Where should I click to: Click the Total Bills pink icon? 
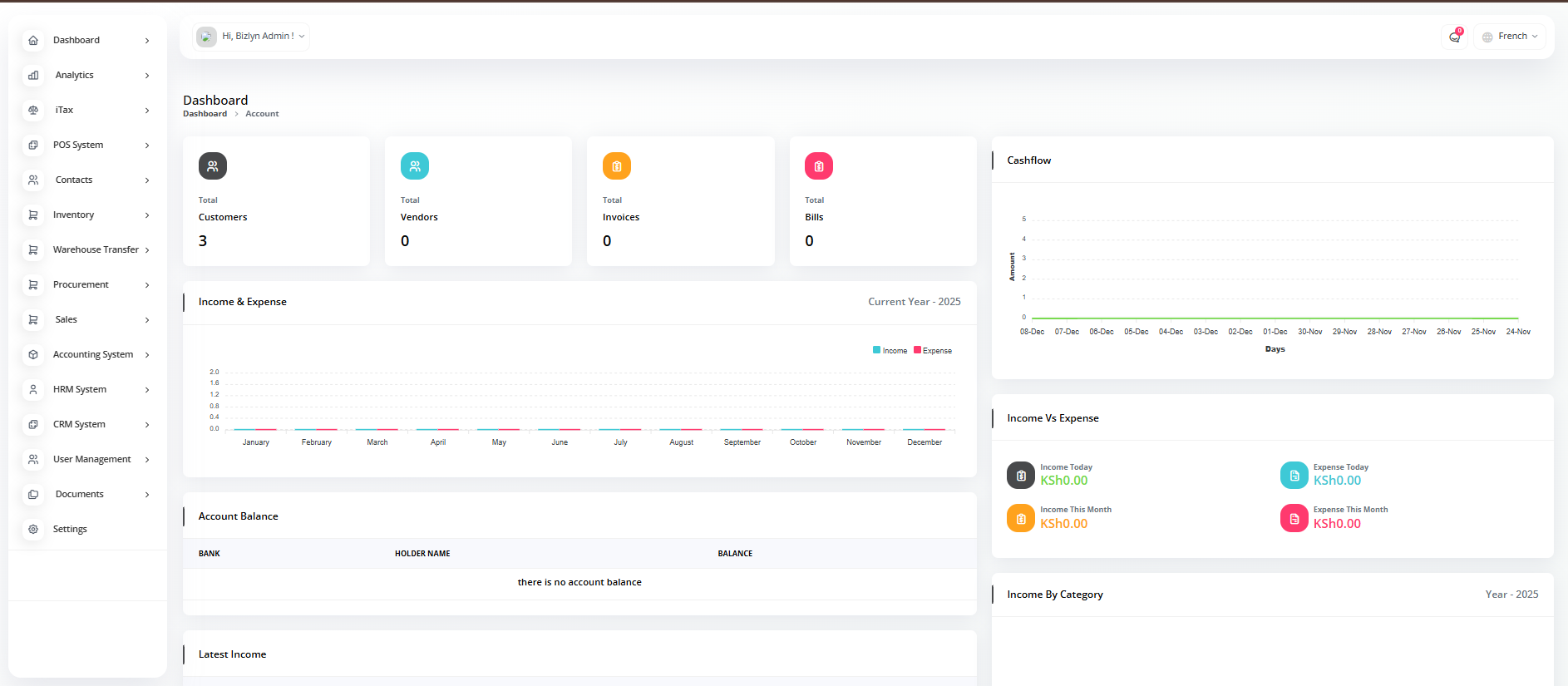click(819, 166)
